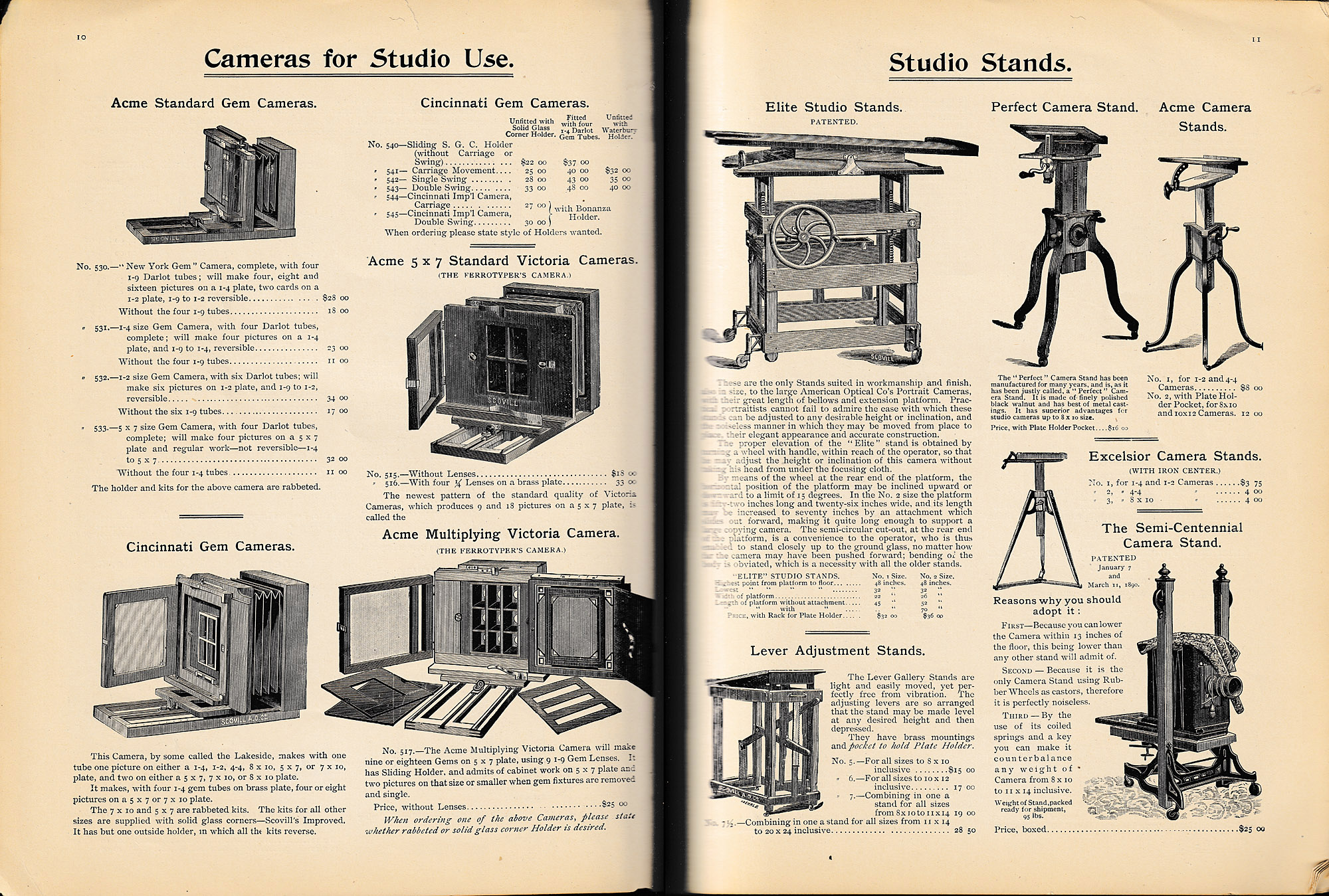Image resolution: width=1329 pixels, height=896 pixels.
Task: Click the No. 517 Acme Multiplying Victoria description
Action: [500, 770]
